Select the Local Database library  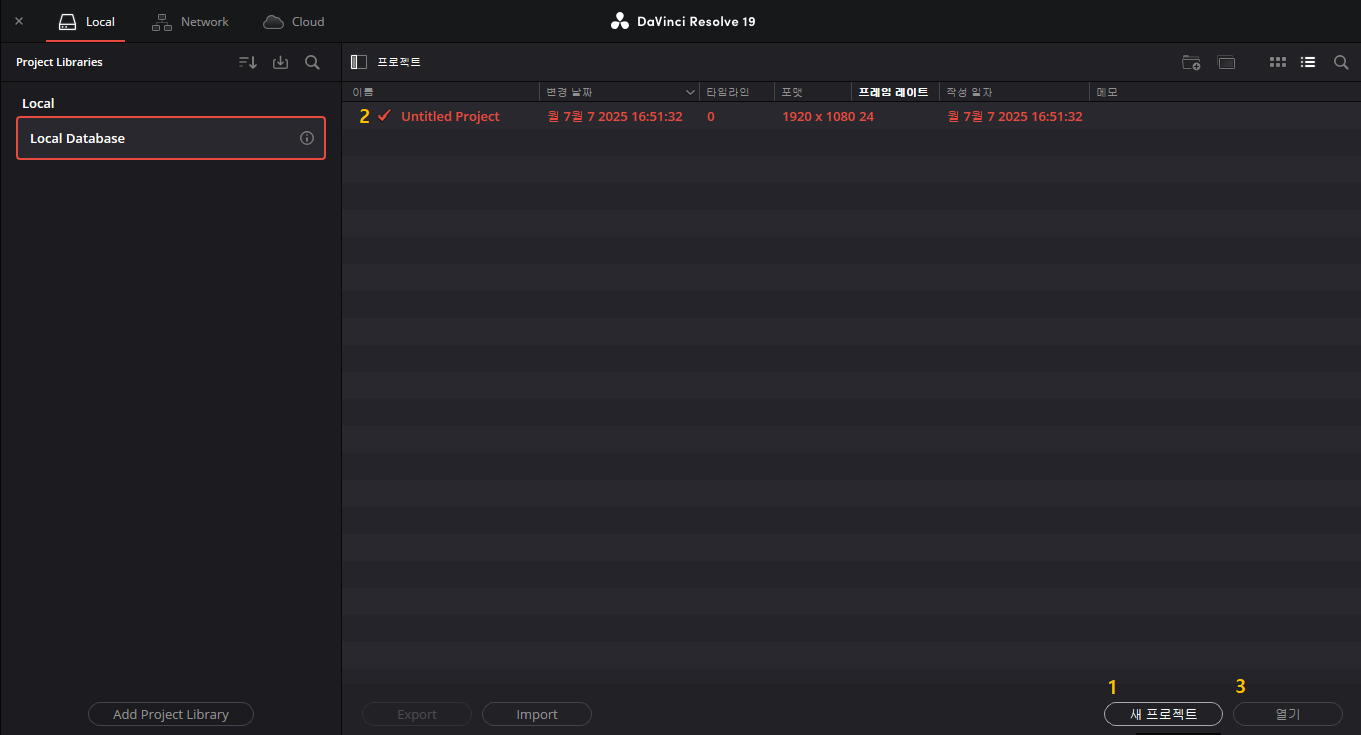(x=171, y=138)
